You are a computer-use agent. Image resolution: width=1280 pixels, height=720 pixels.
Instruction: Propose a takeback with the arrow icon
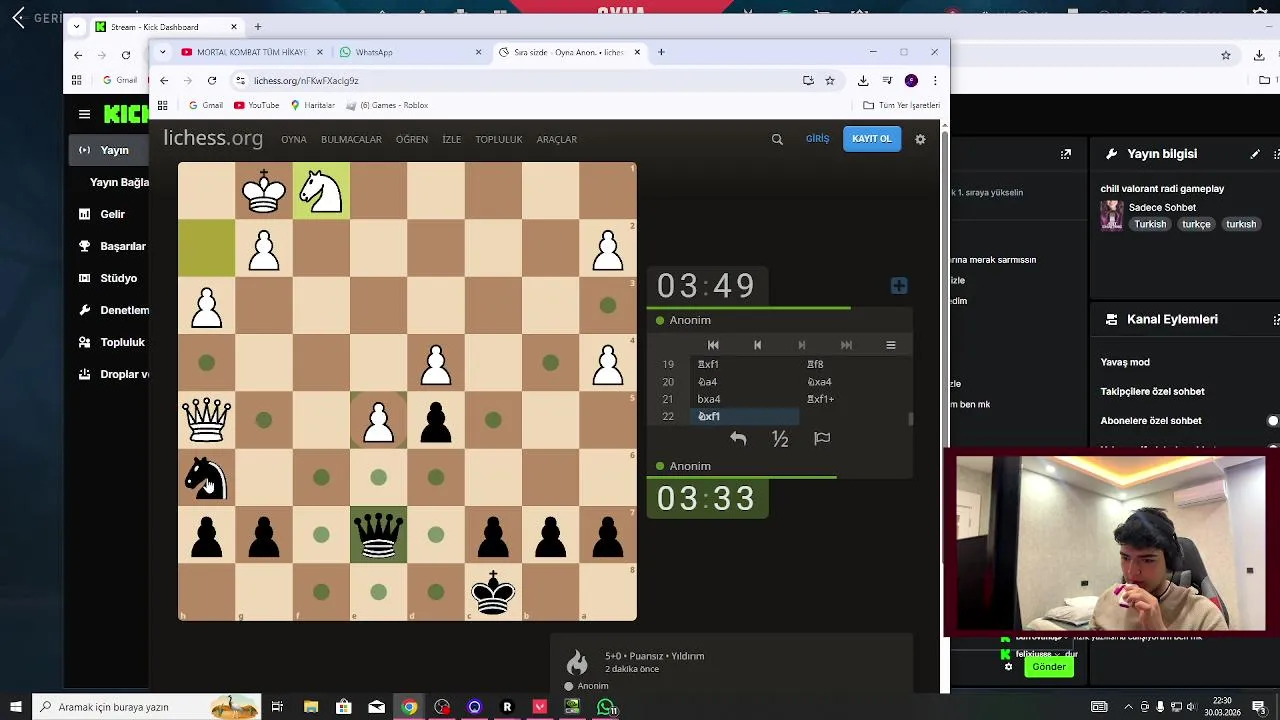[x=738, y=438]
